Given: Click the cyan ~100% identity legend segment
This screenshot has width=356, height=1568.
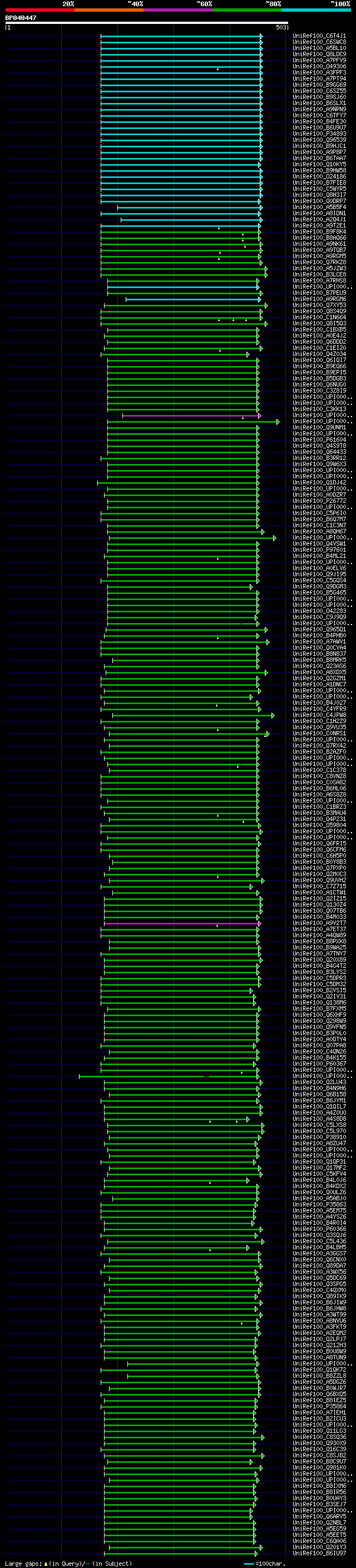Looking at the screenshot, I should point(316,11).
